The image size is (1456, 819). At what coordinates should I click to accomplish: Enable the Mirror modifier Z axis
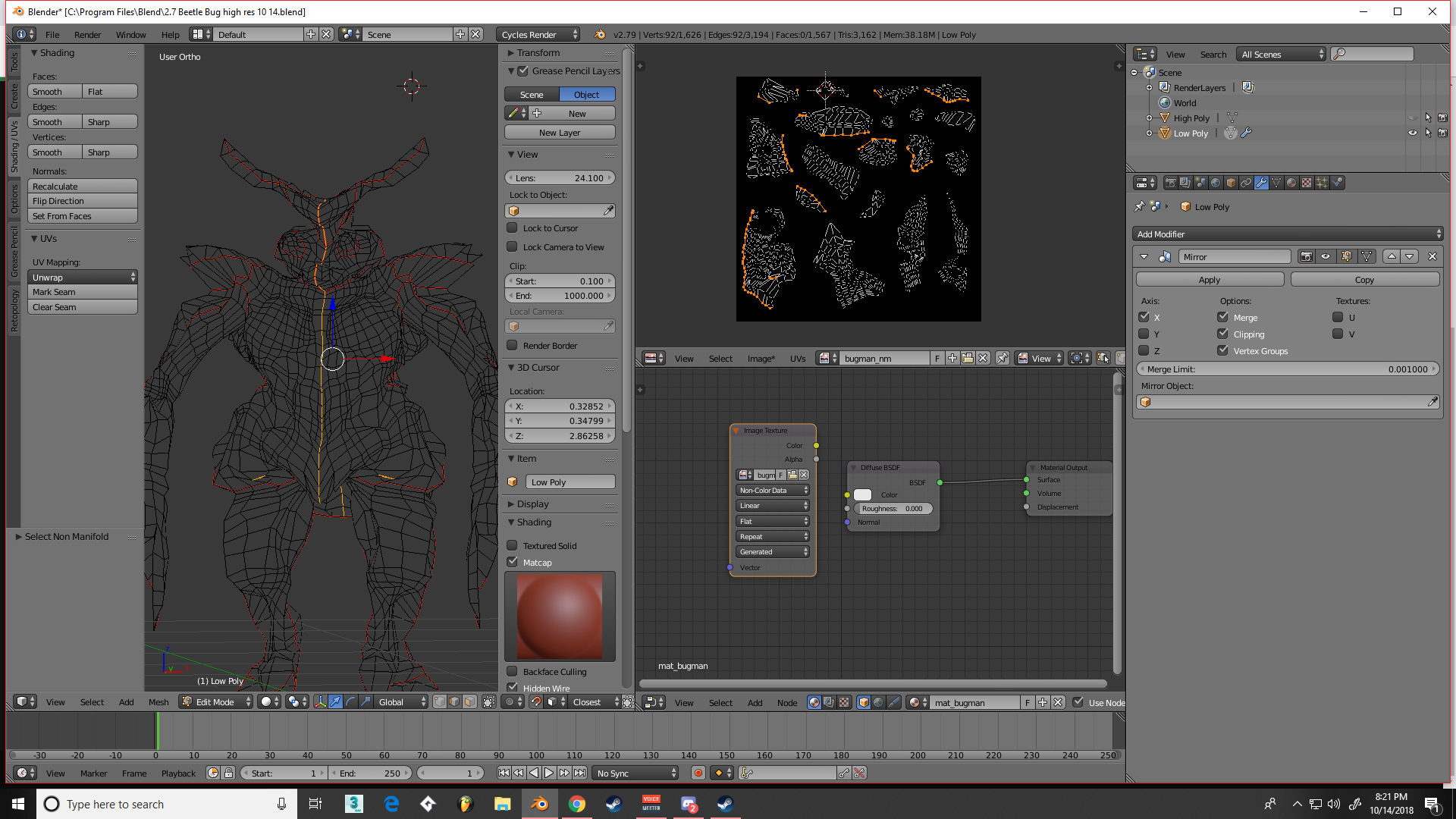(x=1144, y=351)
